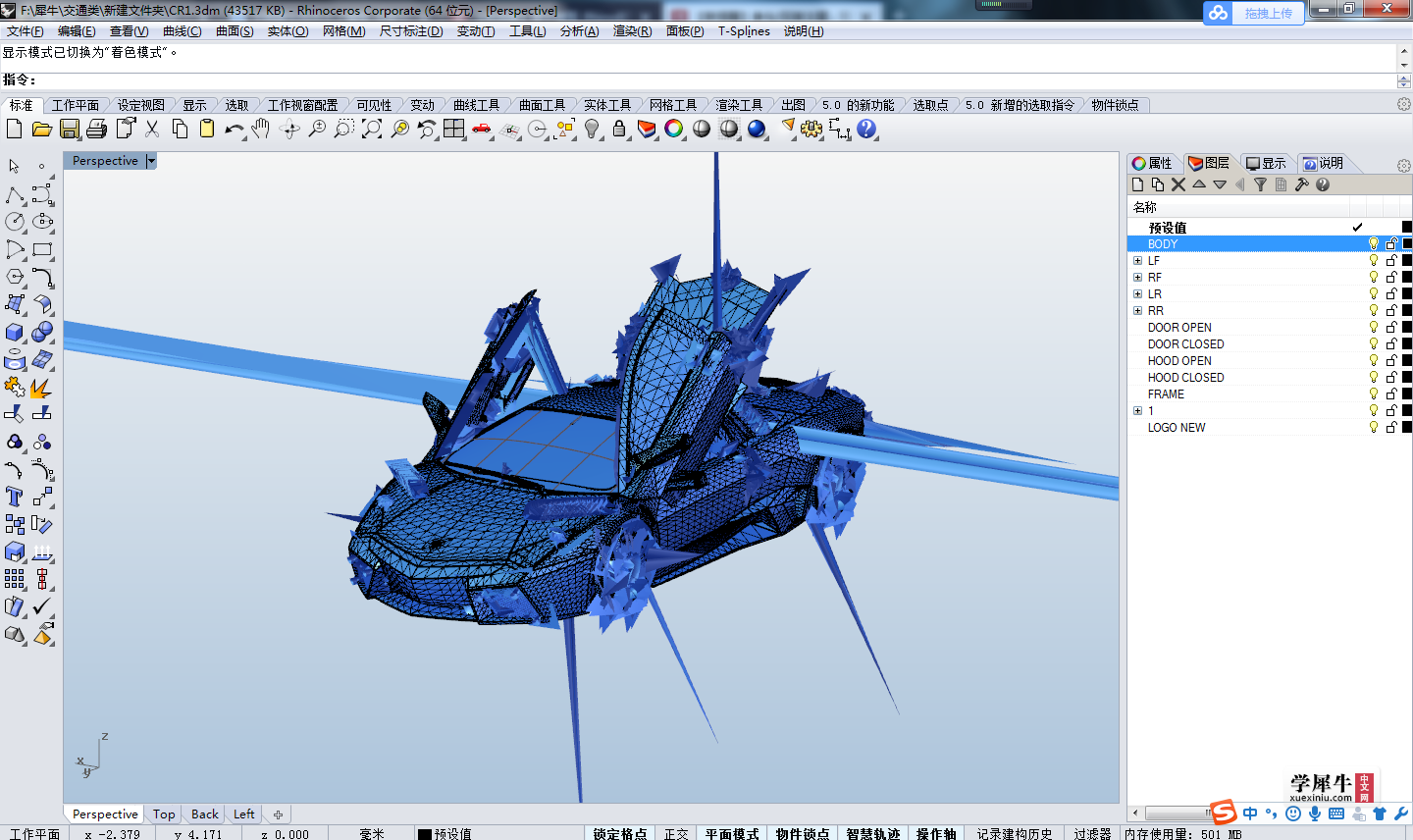The width and height of the screenshot is (1413, 840).
Task: Toggle visibility bulb of LOGO NEW layer
Action: click(x=1374, y=427)
